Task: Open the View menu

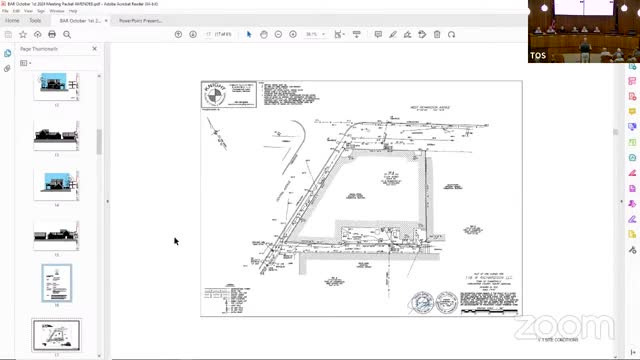Action: coord(28,11)
